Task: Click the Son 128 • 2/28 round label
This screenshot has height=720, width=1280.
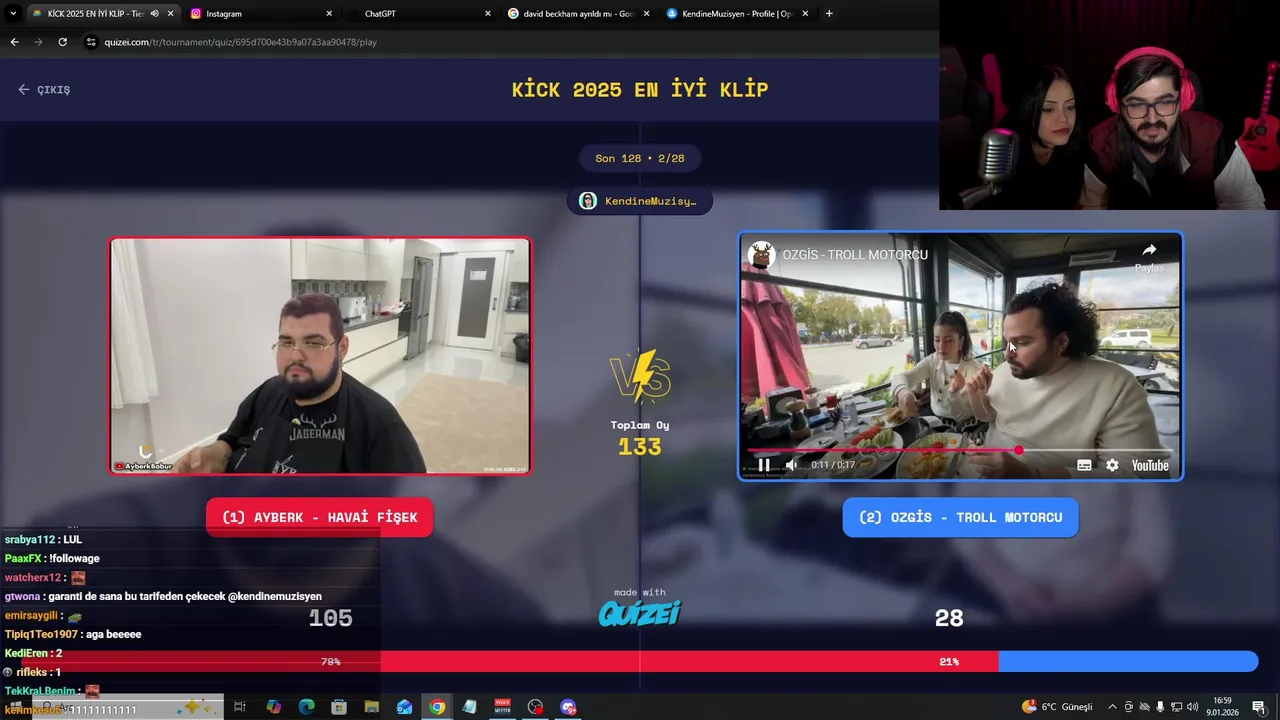Action: pos(640,158)
